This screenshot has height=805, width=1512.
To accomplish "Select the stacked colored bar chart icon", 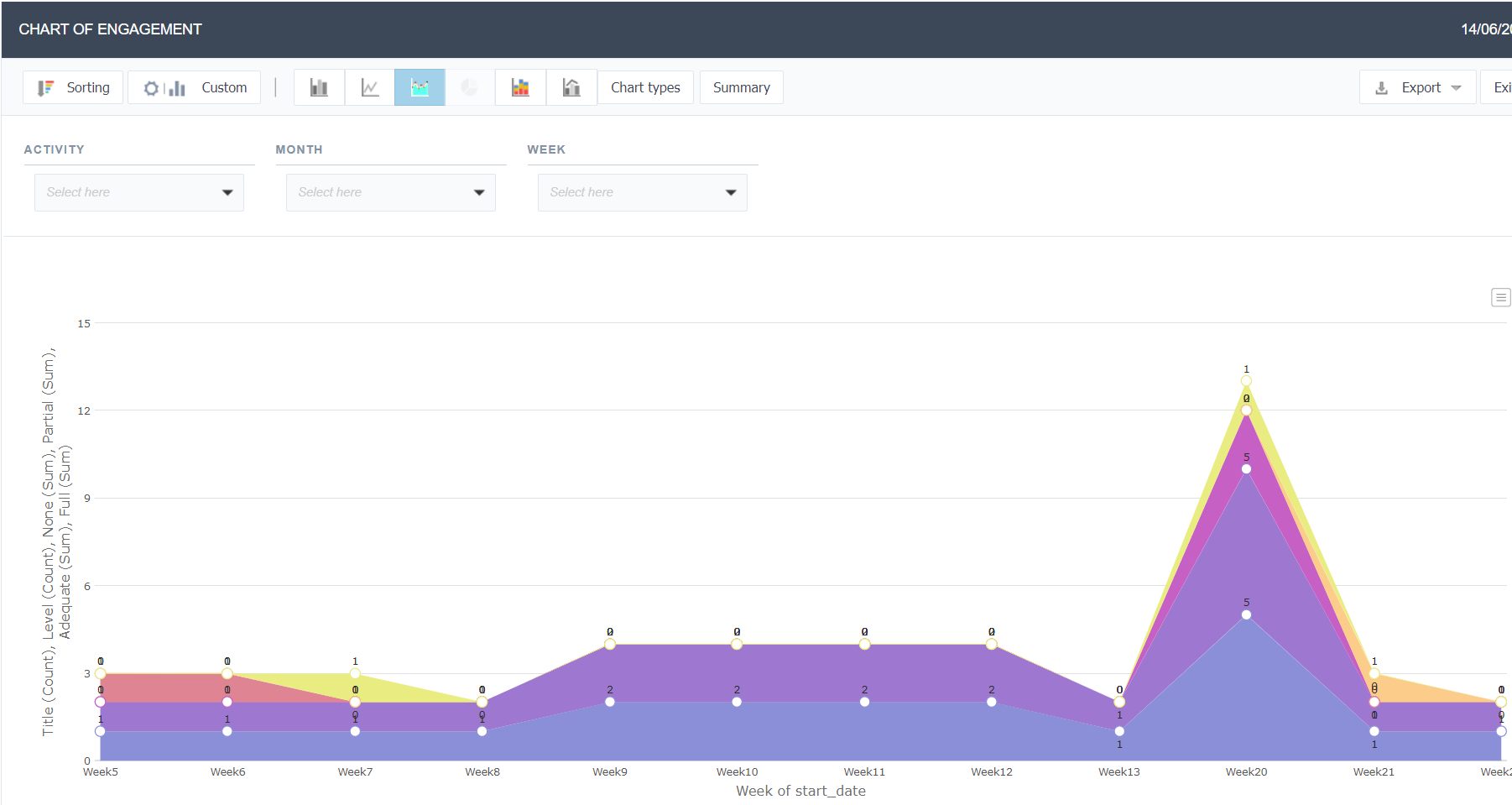I will [520, 87].
